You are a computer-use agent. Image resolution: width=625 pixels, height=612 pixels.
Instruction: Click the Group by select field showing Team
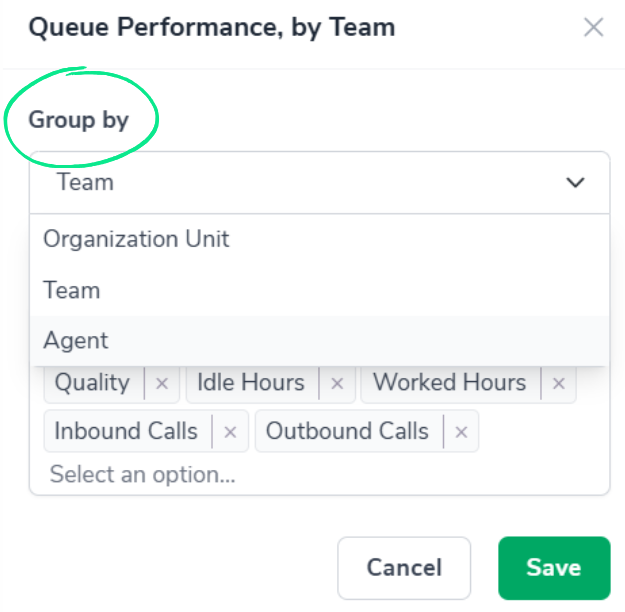(x=300, y=182)
